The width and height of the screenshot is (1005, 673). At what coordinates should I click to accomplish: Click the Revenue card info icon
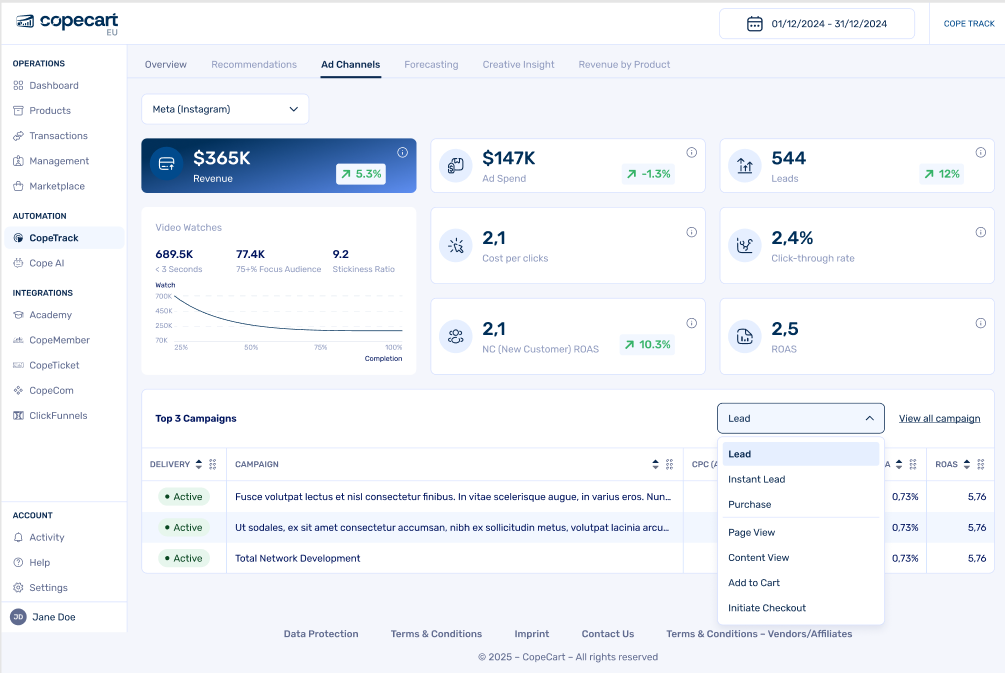[403, 153]
